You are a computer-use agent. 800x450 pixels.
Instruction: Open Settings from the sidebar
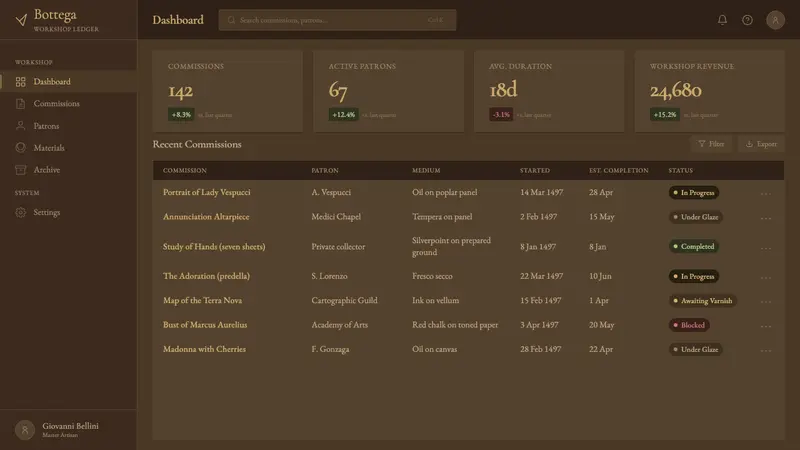coord(68,212)
